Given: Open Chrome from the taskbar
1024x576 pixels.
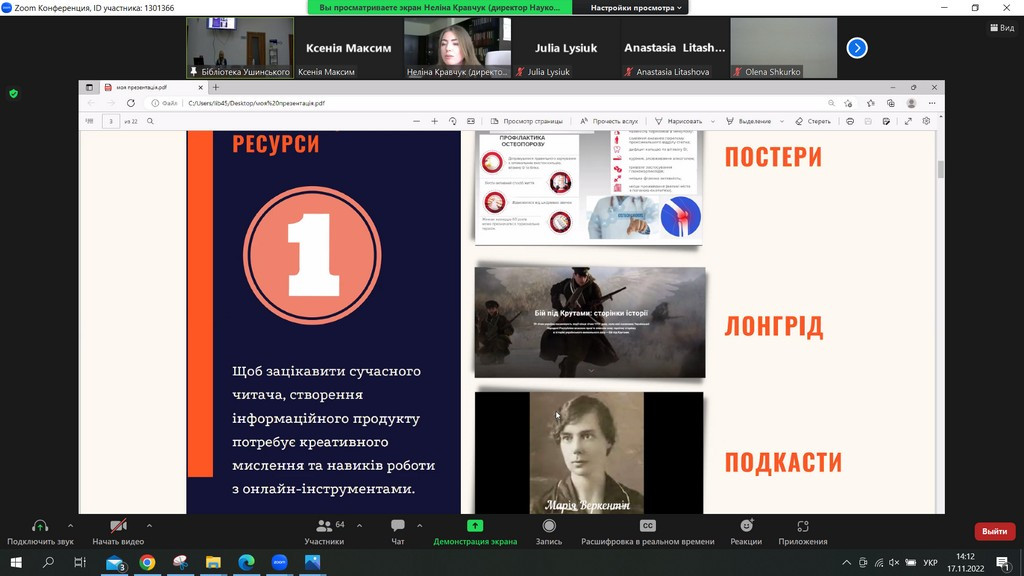Looking at the screenshot, I should tap(148, 562).
